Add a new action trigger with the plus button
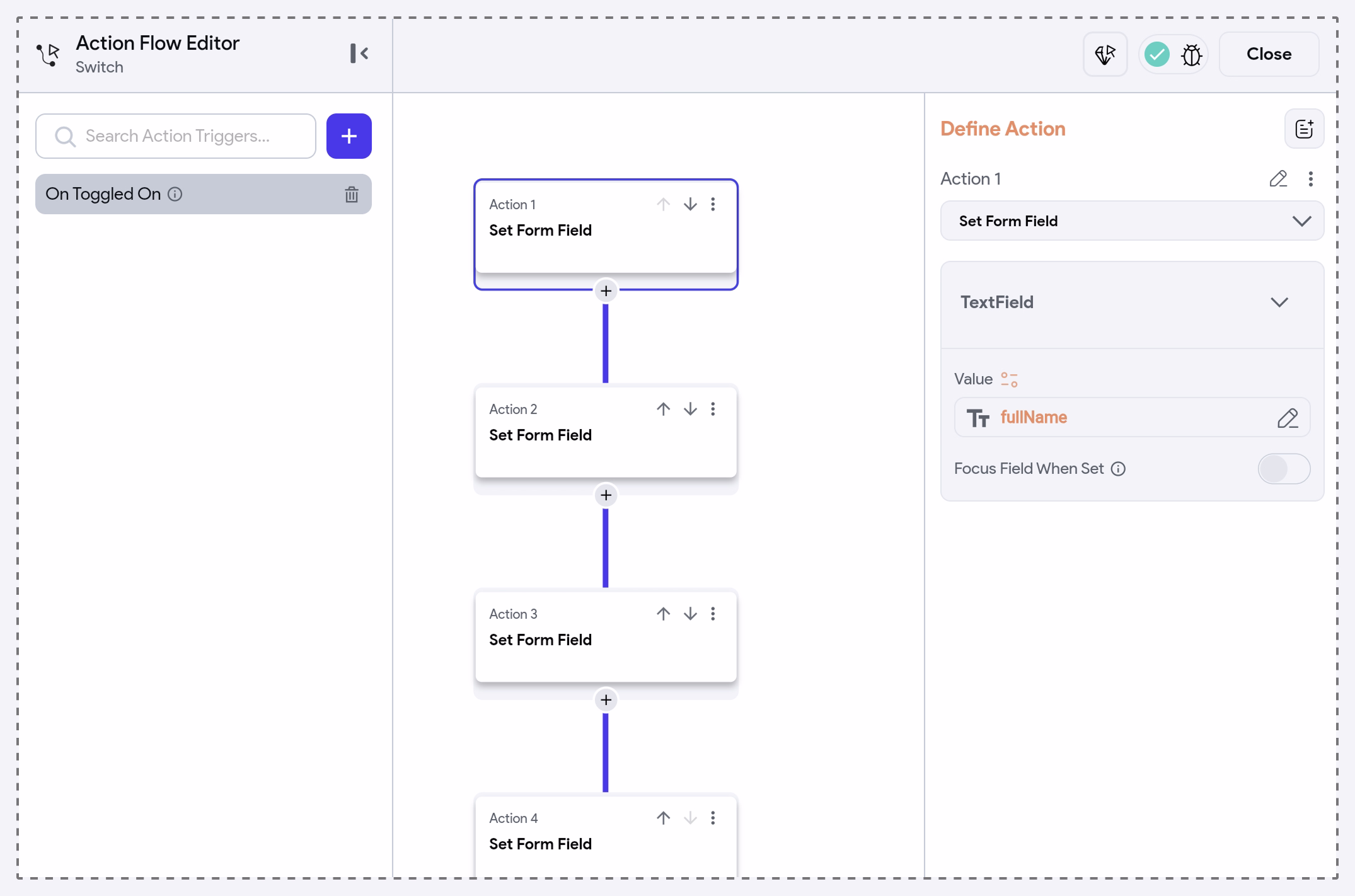The width and height of the screenshot is (1355, 896). [349, 136]
